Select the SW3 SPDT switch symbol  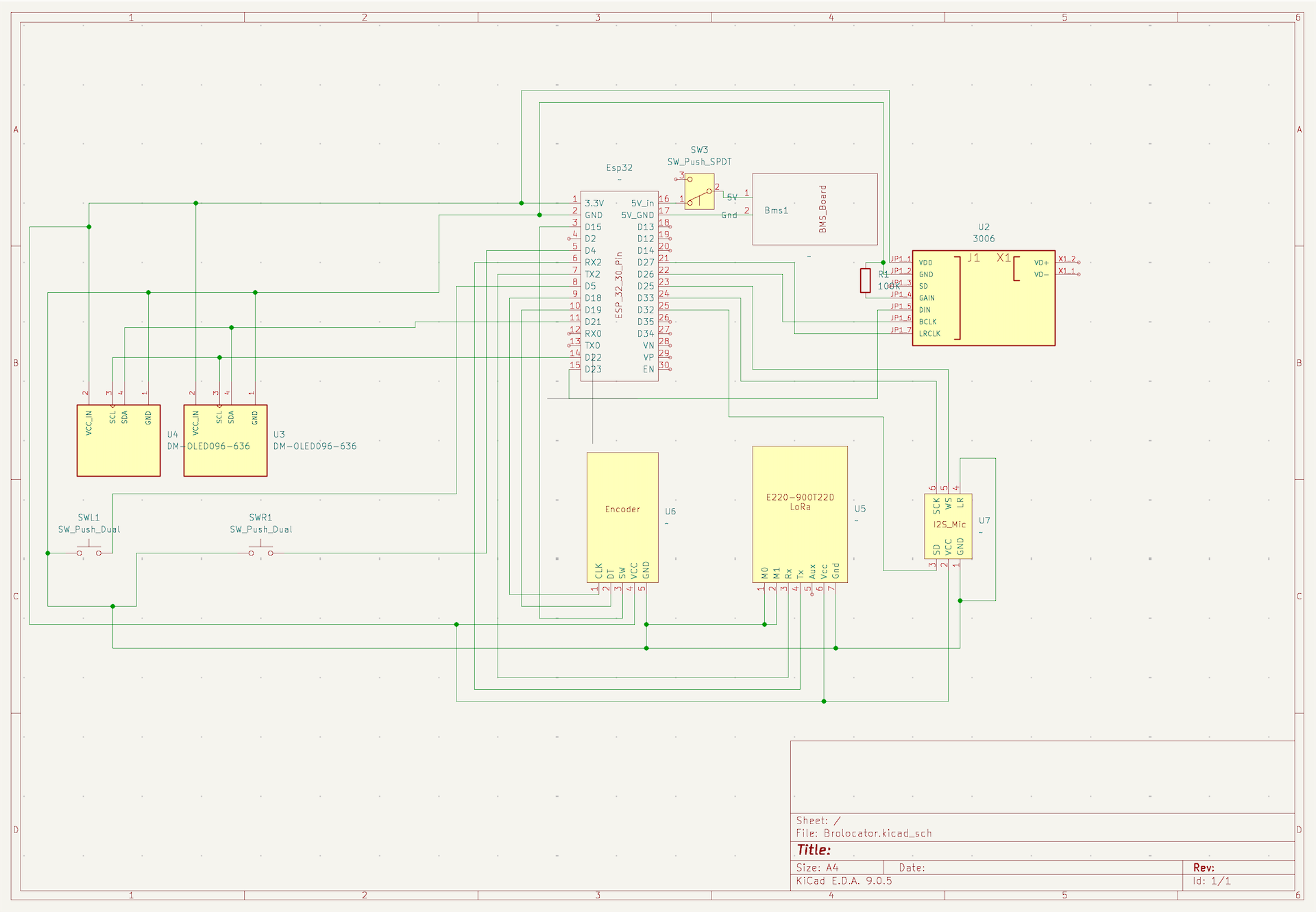click(700, 192)
